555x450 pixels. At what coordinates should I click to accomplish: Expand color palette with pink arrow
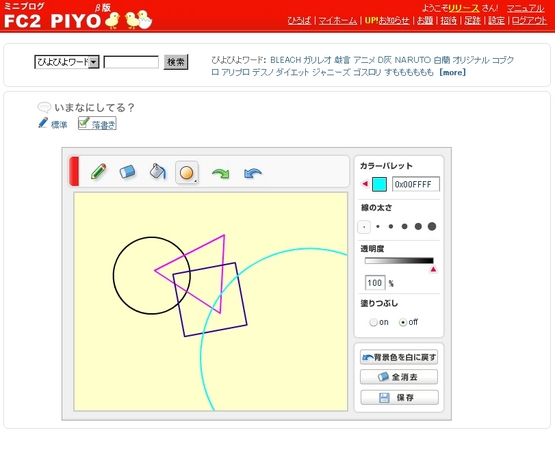coord(365,184)
